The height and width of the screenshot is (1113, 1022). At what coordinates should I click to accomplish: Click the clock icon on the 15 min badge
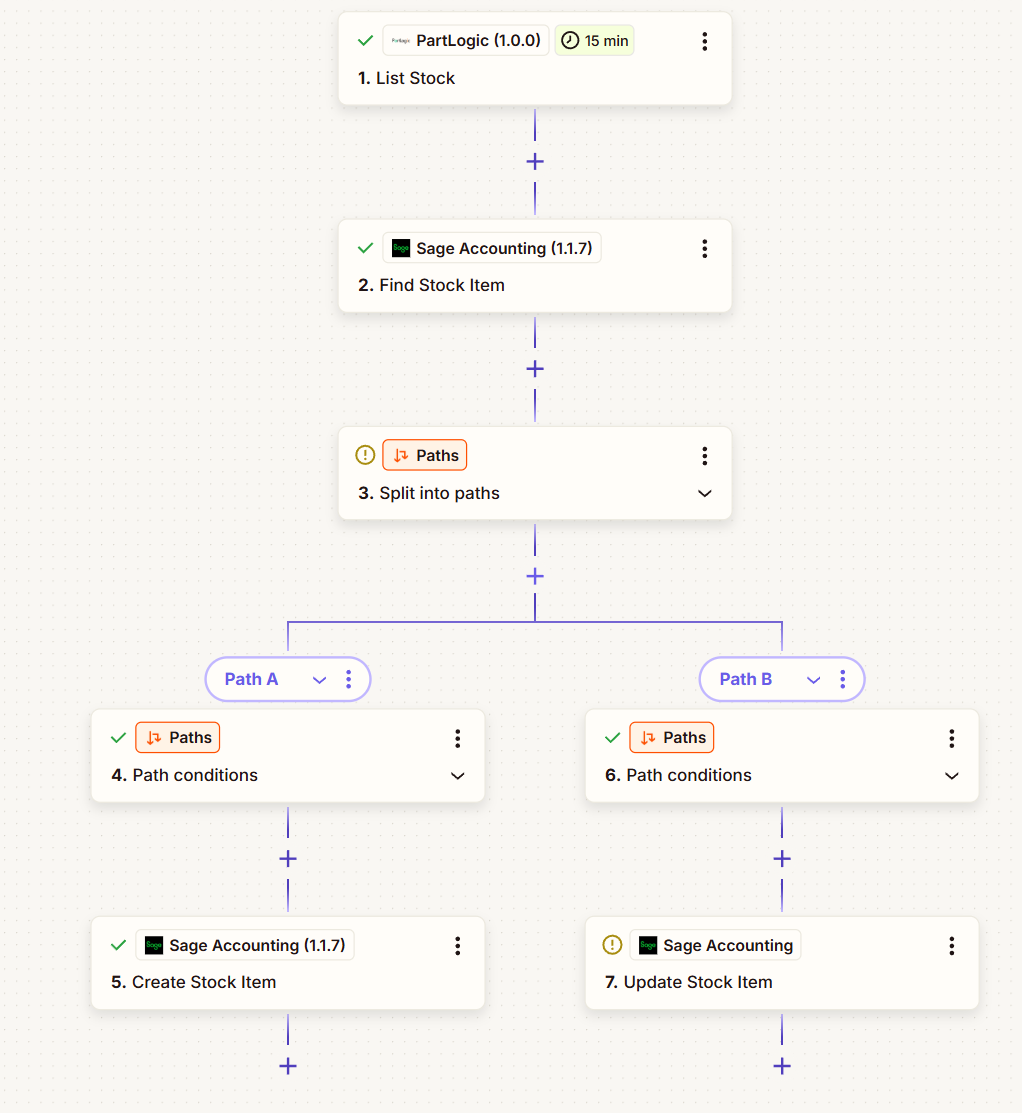coord(569,40)
